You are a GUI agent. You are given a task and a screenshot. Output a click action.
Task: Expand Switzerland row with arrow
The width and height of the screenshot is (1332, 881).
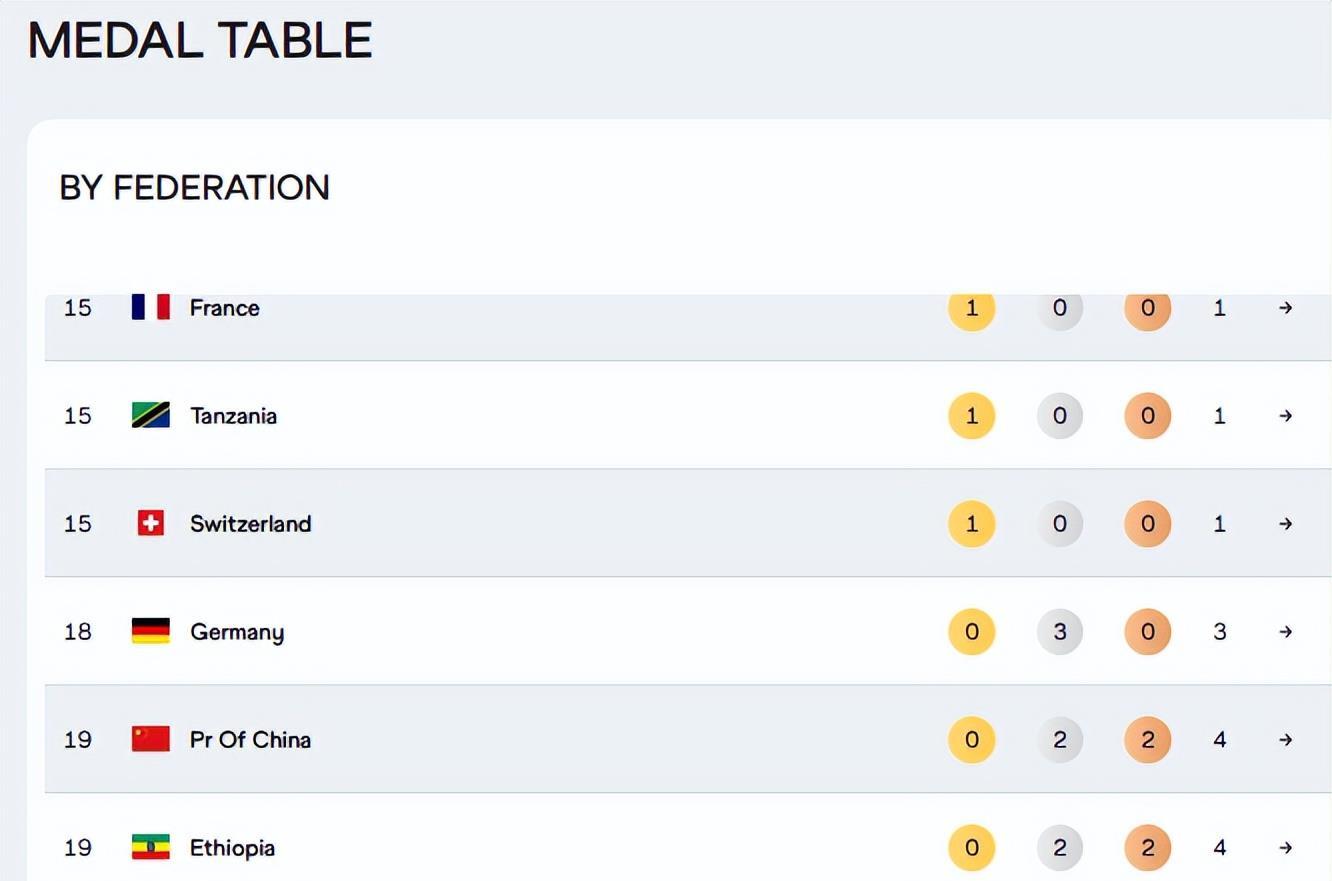click(1286, 523)
